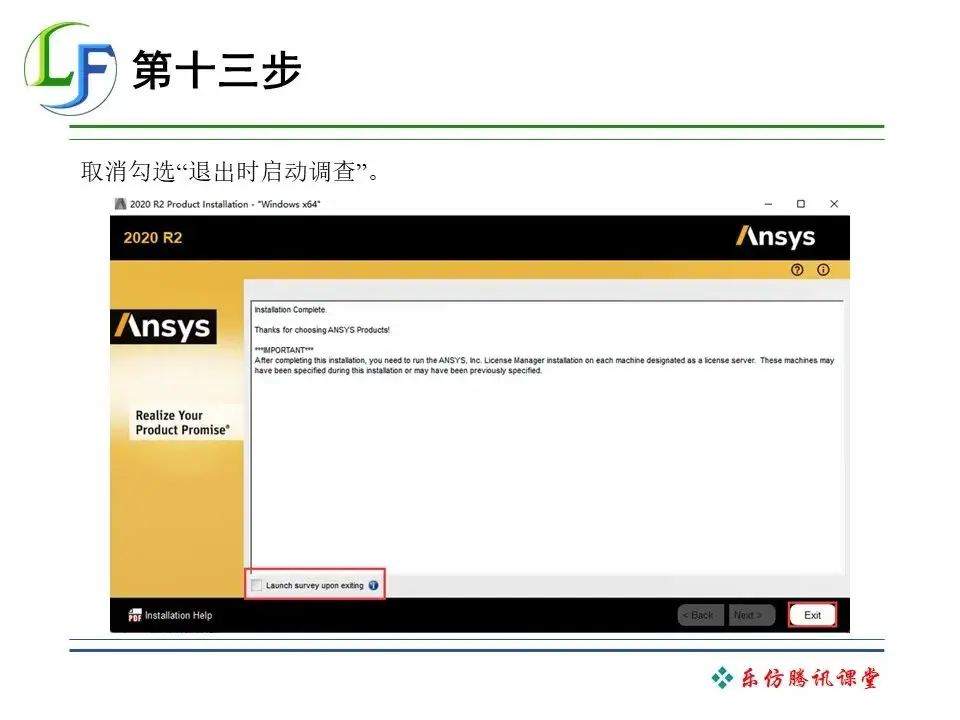Click the Ansys logo in top banner
The width and height of the screenshot is (960, 720).
775,238
